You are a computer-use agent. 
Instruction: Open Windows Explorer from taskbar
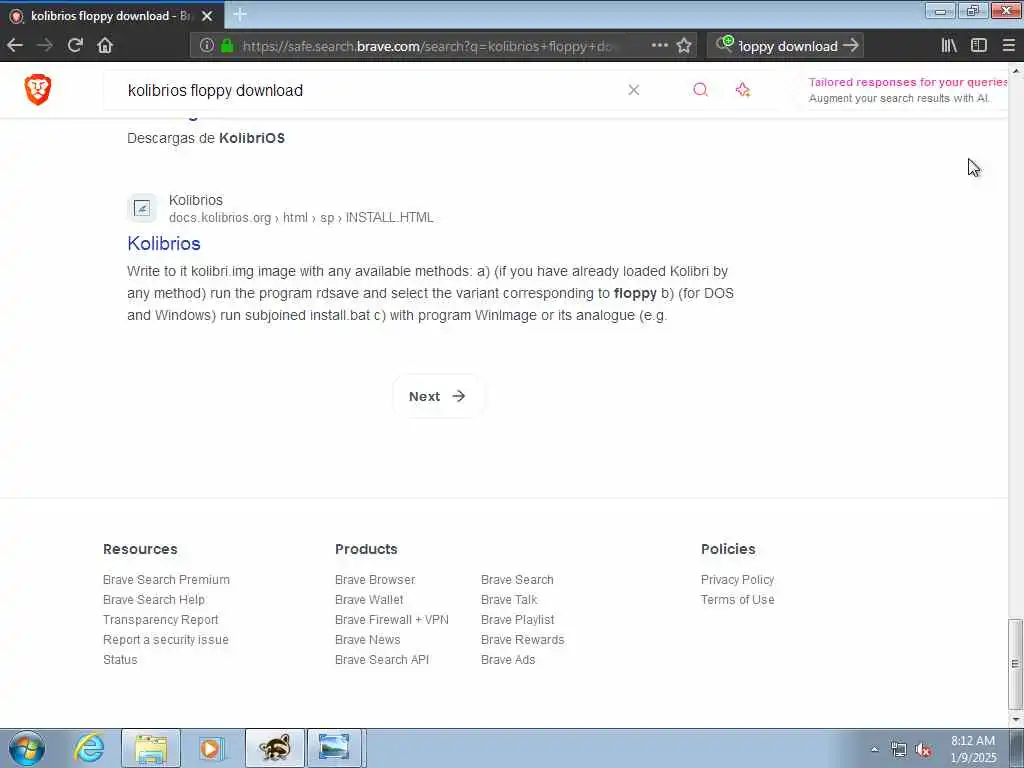click(151, 748)
